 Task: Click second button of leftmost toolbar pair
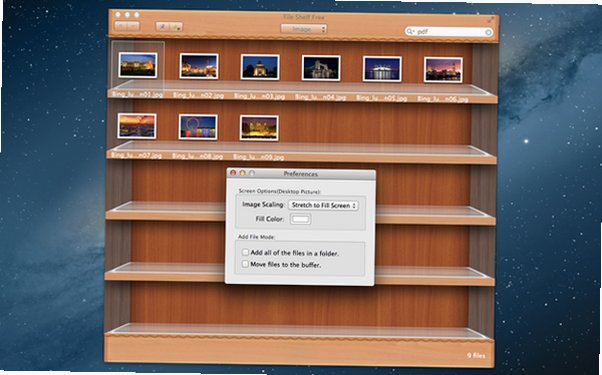(x=133, y=26)
